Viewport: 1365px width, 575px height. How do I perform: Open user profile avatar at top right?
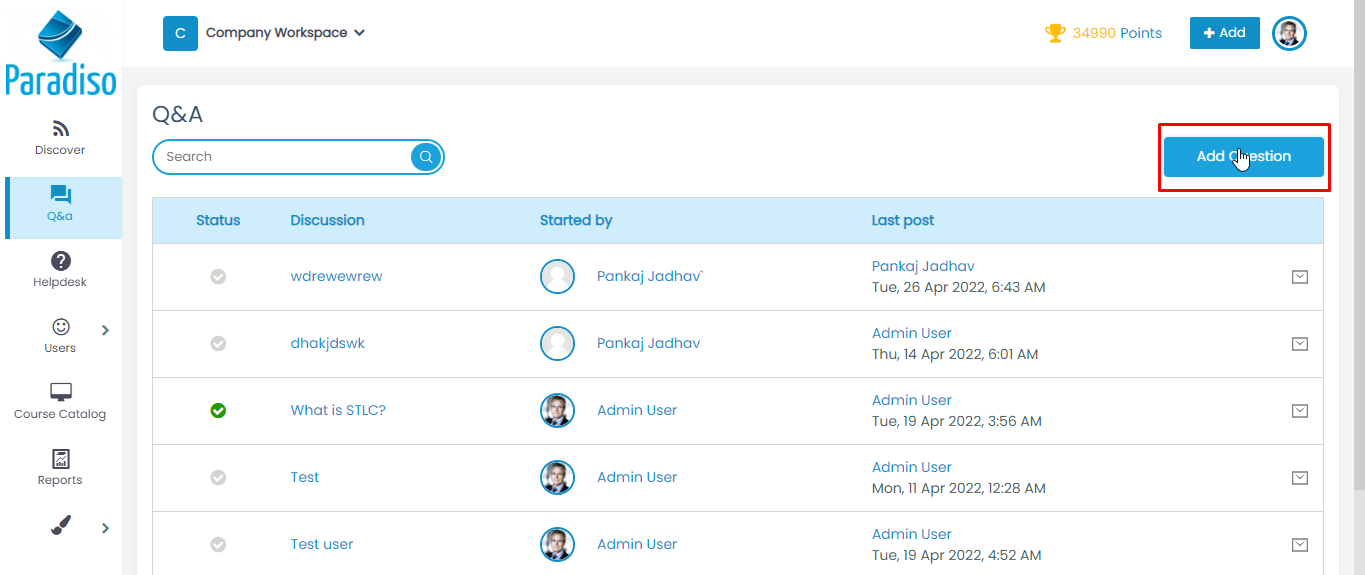(x=1289, y=33)
